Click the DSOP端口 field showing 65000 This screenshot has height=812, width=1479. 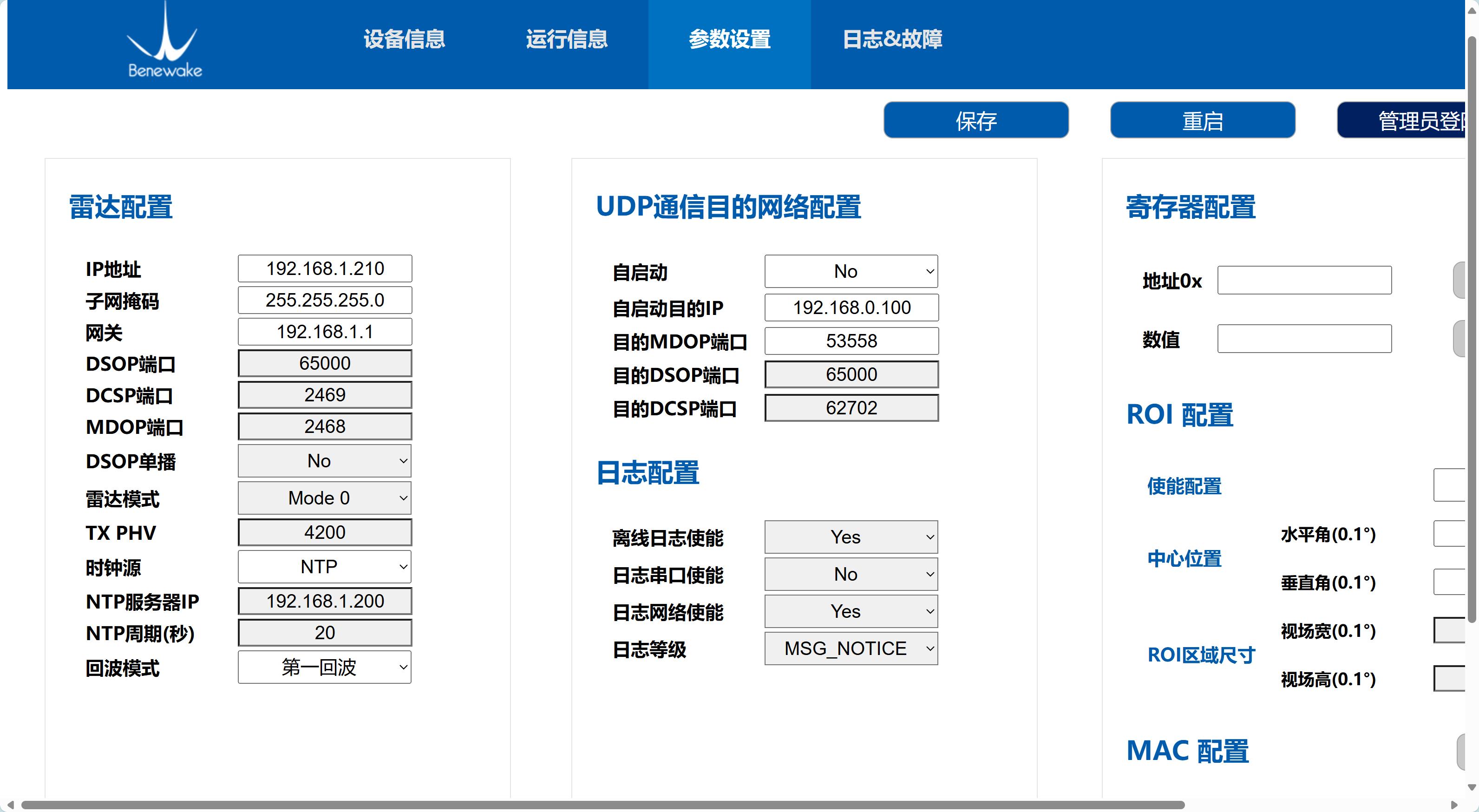click(x=325, y=363)
